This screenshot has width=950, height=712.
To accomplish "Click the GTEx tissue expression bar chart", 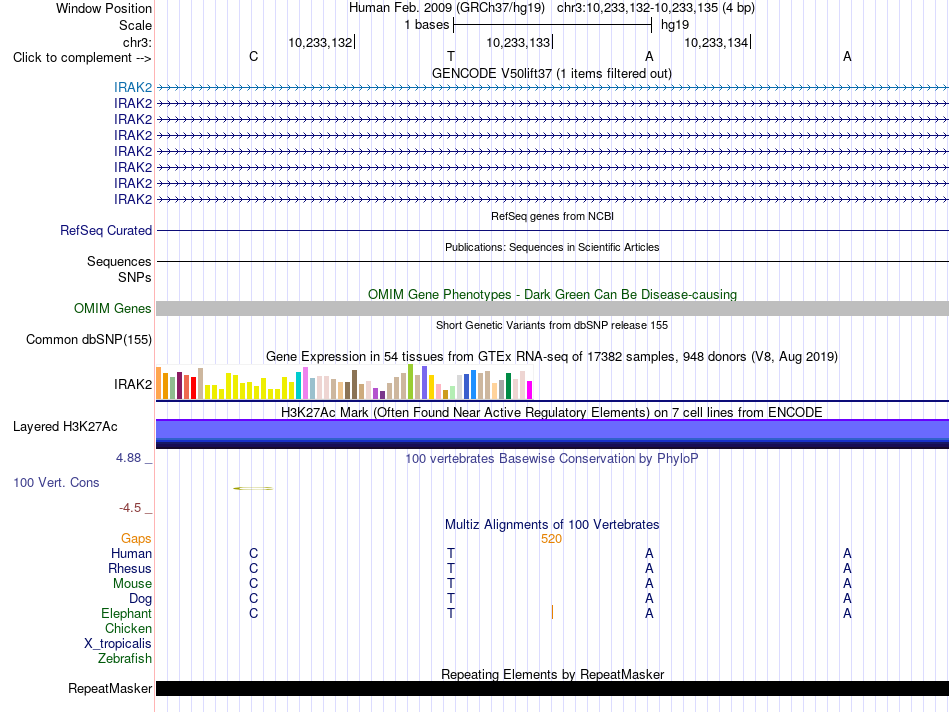I will (344, 382).
